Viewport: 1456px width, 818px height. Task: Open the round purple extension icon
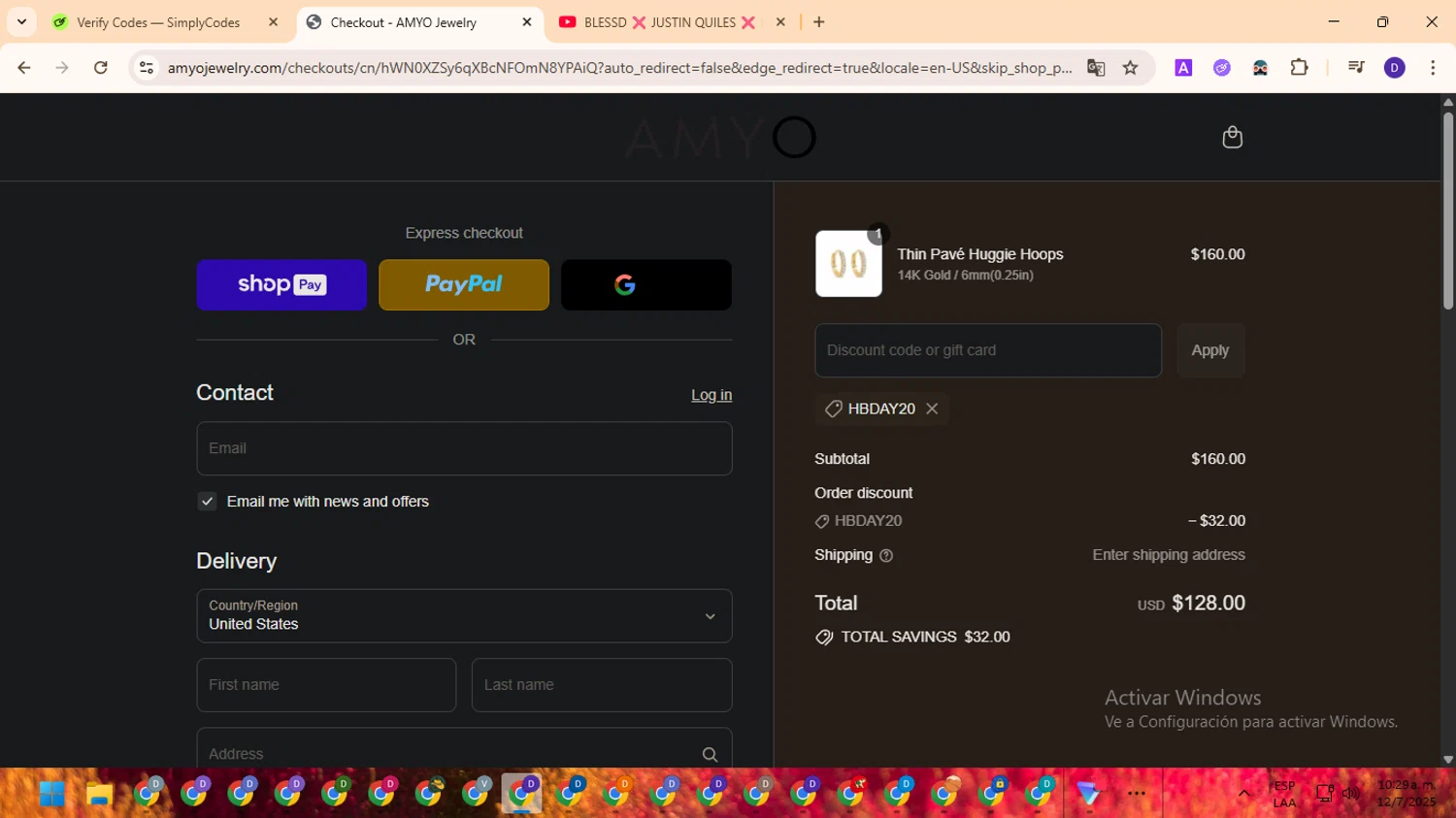coord(1222,68)
